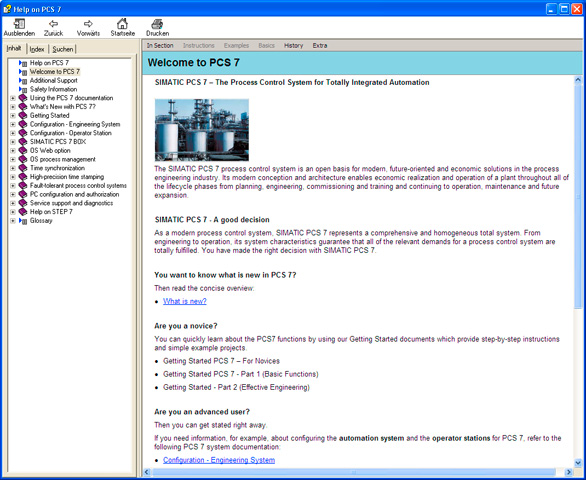This screenshot has width=586, height=480.
Task: Open the In Section menu
Action: 160,46
